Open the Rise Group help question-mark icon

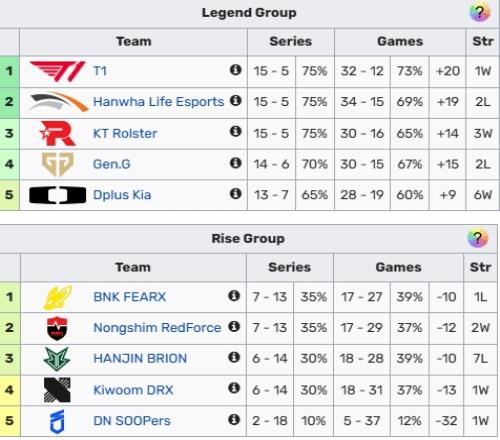478,238
